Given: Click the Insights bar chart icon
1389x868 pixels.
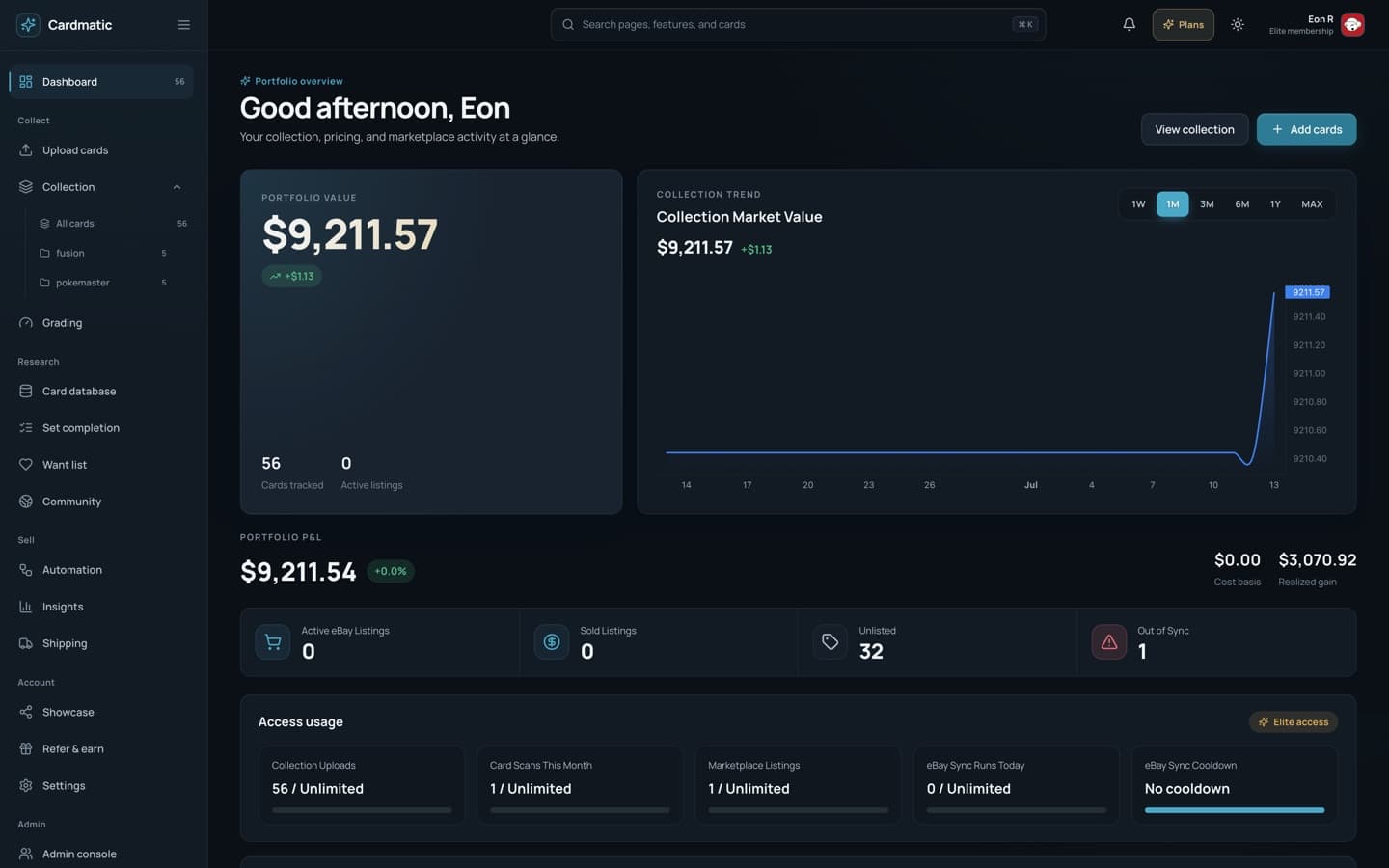Looking at the screenshot, I should click(x=26, y=607).
